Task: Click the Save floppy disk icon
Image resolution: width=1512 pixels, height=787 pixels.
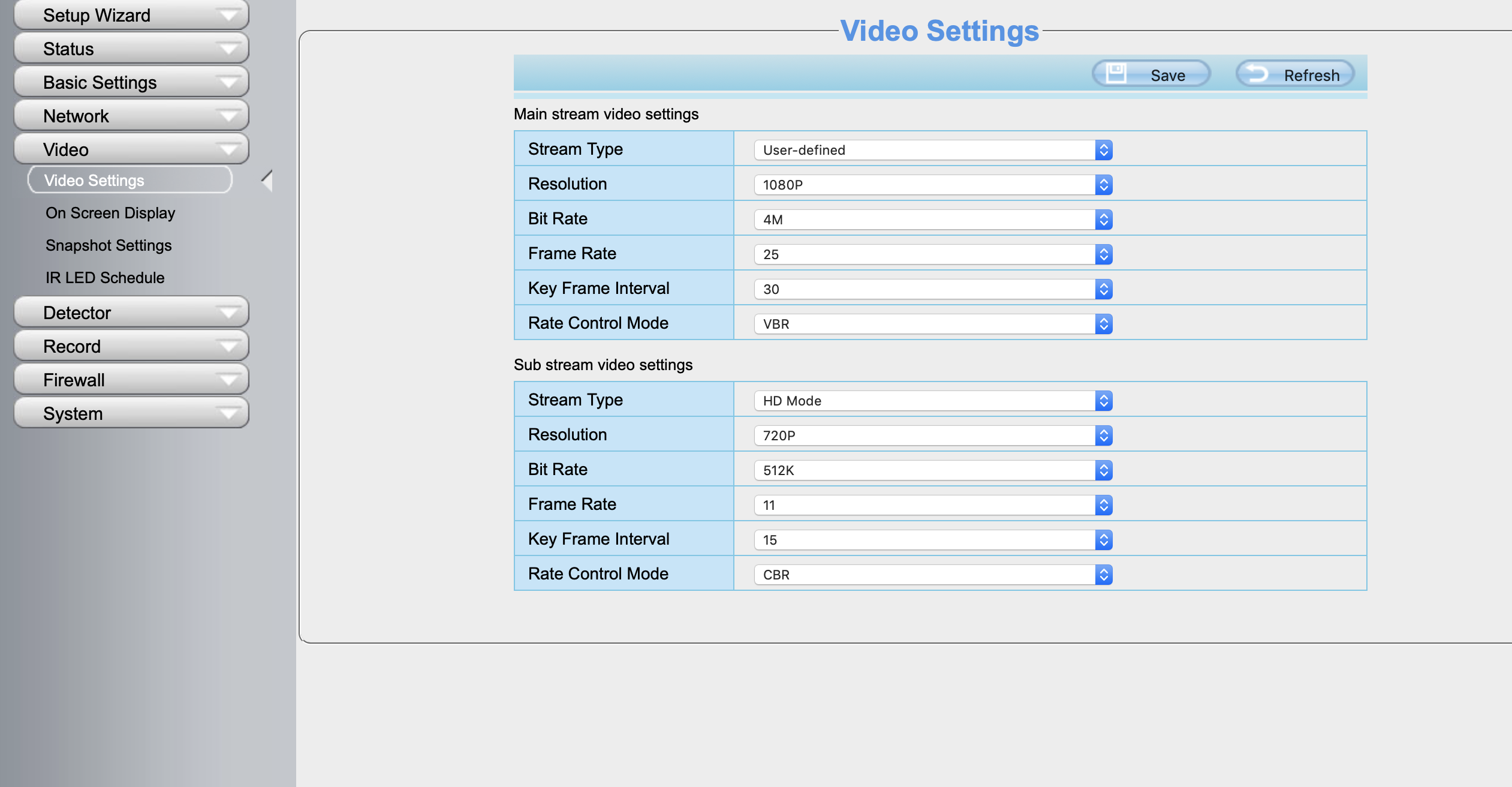Action: 1116,74
